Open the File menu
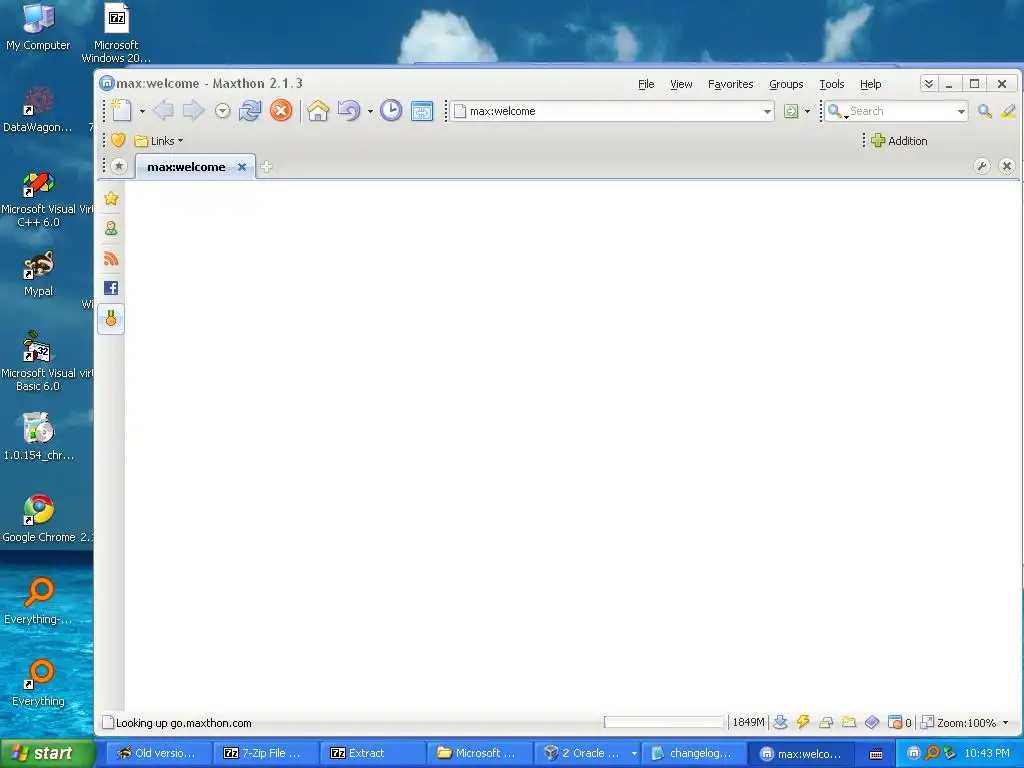Screen dimensions: 1024x768 tap(646, 84)
